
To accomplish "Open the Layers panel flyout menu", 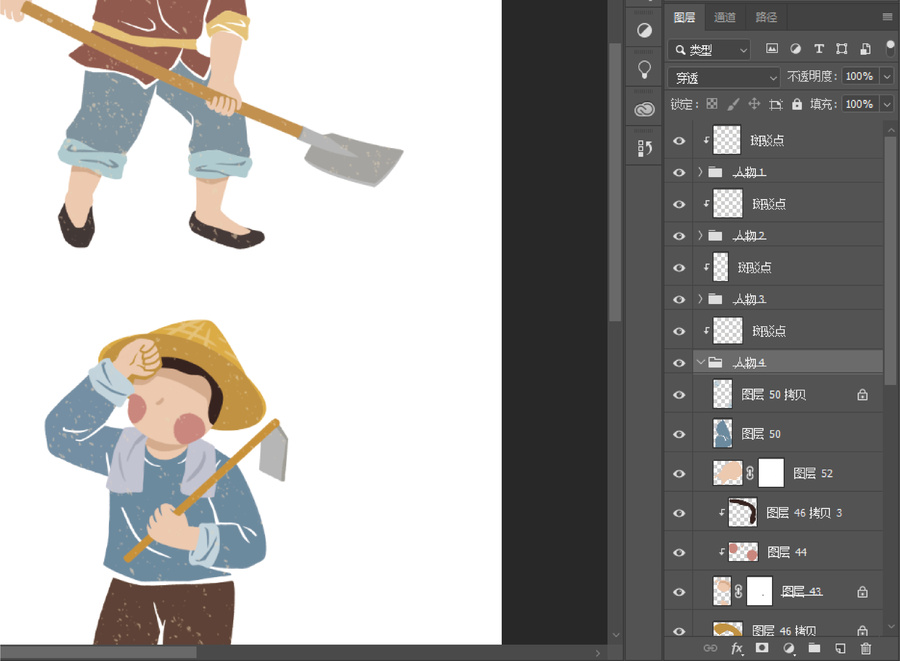I will click(887, 17).
